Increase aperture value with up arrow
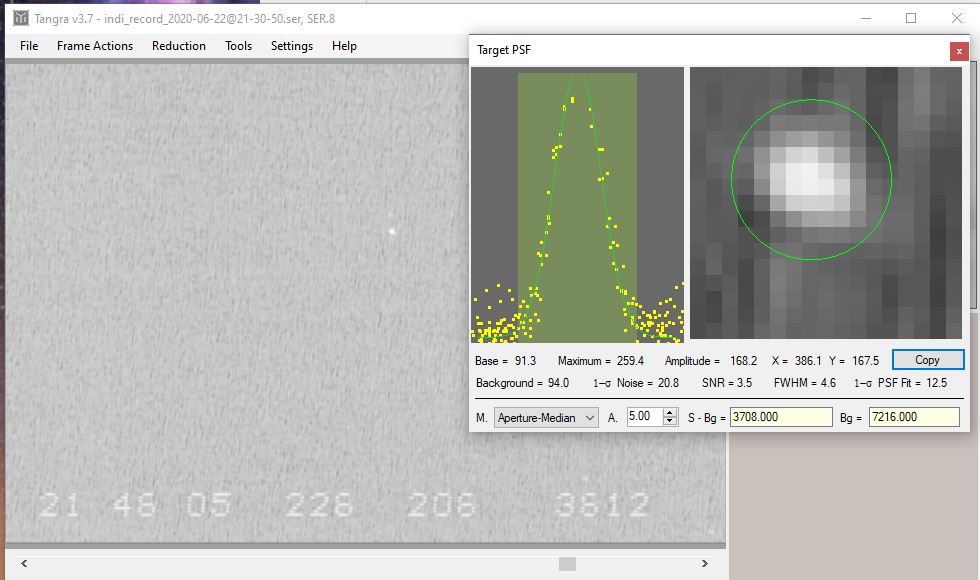The height and width of the screenshot is (580, 980). (670, 413)
